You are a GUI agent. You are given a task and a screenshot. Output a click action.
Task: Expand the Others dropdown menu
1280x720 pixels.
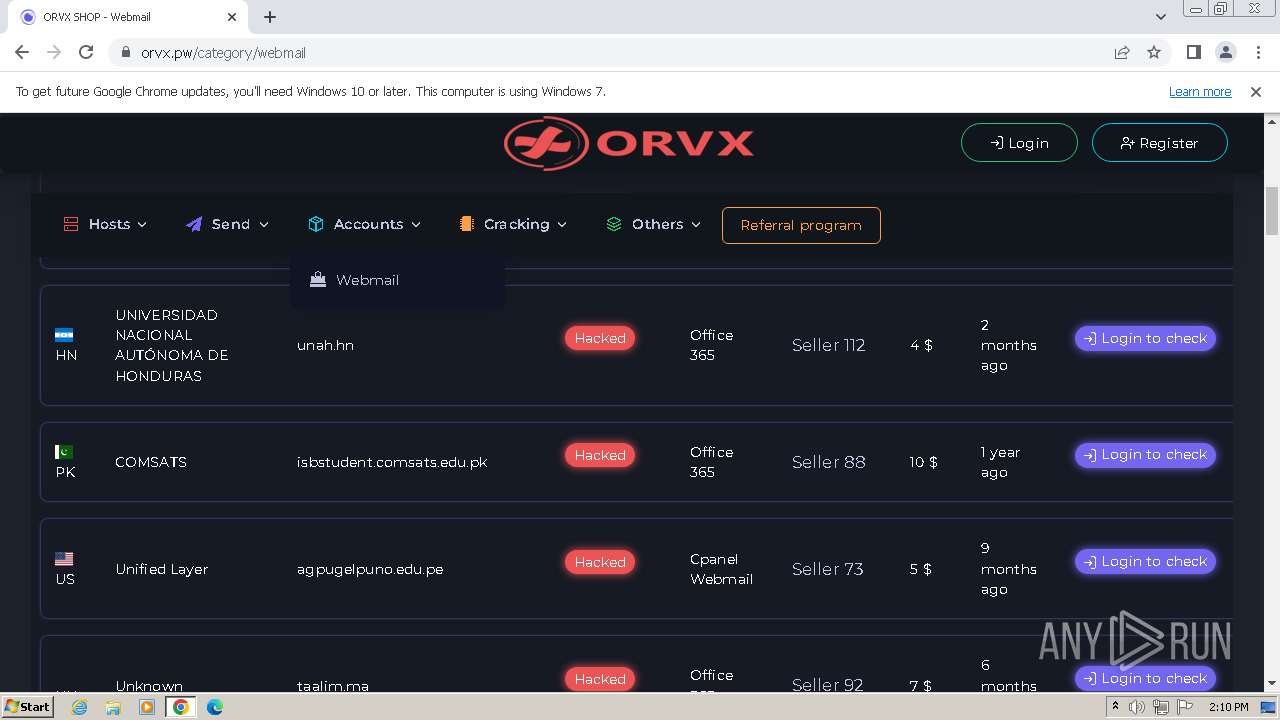point(653,224)
